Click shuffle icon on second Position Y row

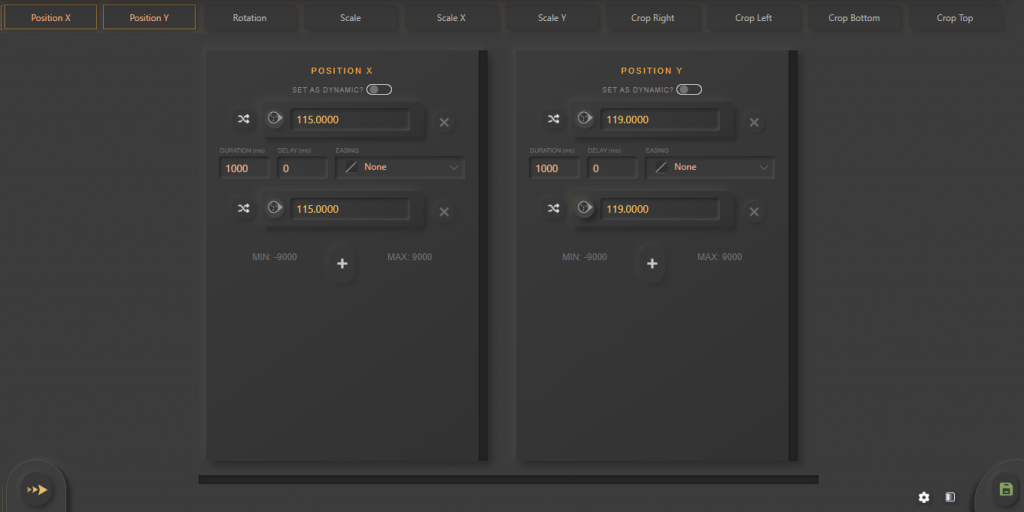coord(553,210)
